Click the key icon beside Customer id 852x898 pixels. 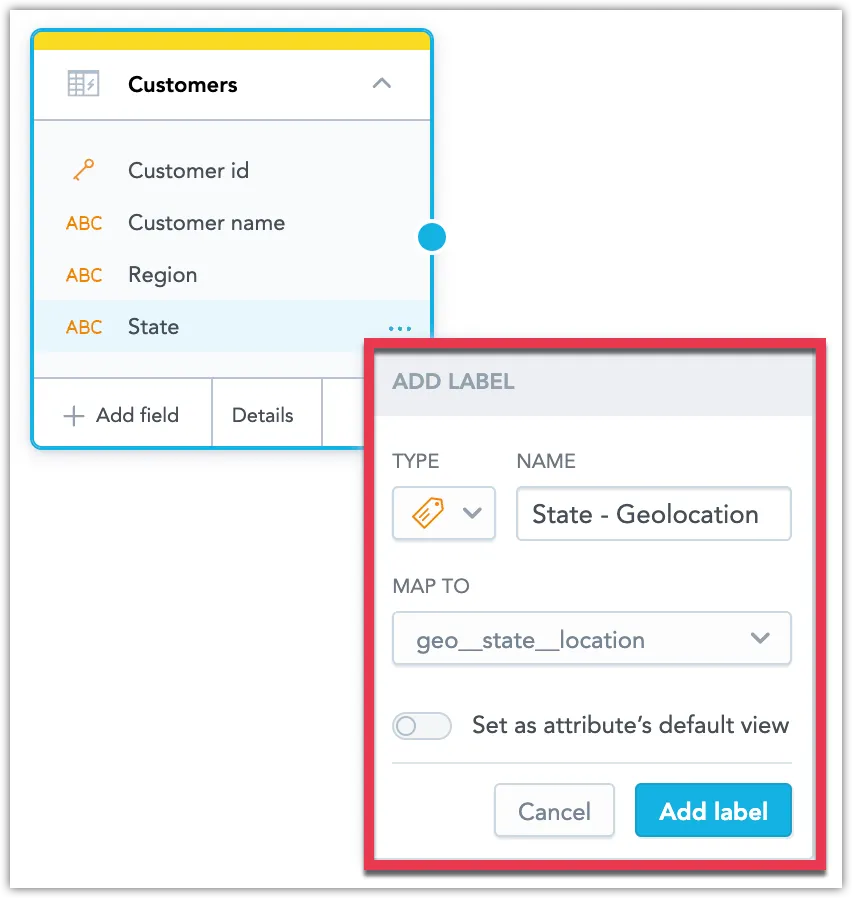83,170
